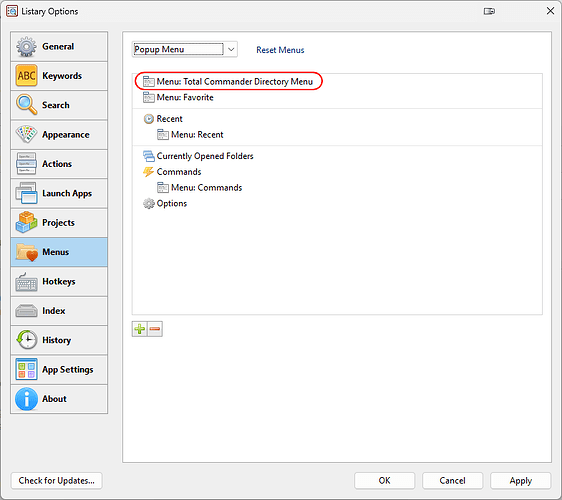Image resolution: width=562 pixels, height=500 pixels.
Task: Click the About info icon
Action: pos(26,399)
